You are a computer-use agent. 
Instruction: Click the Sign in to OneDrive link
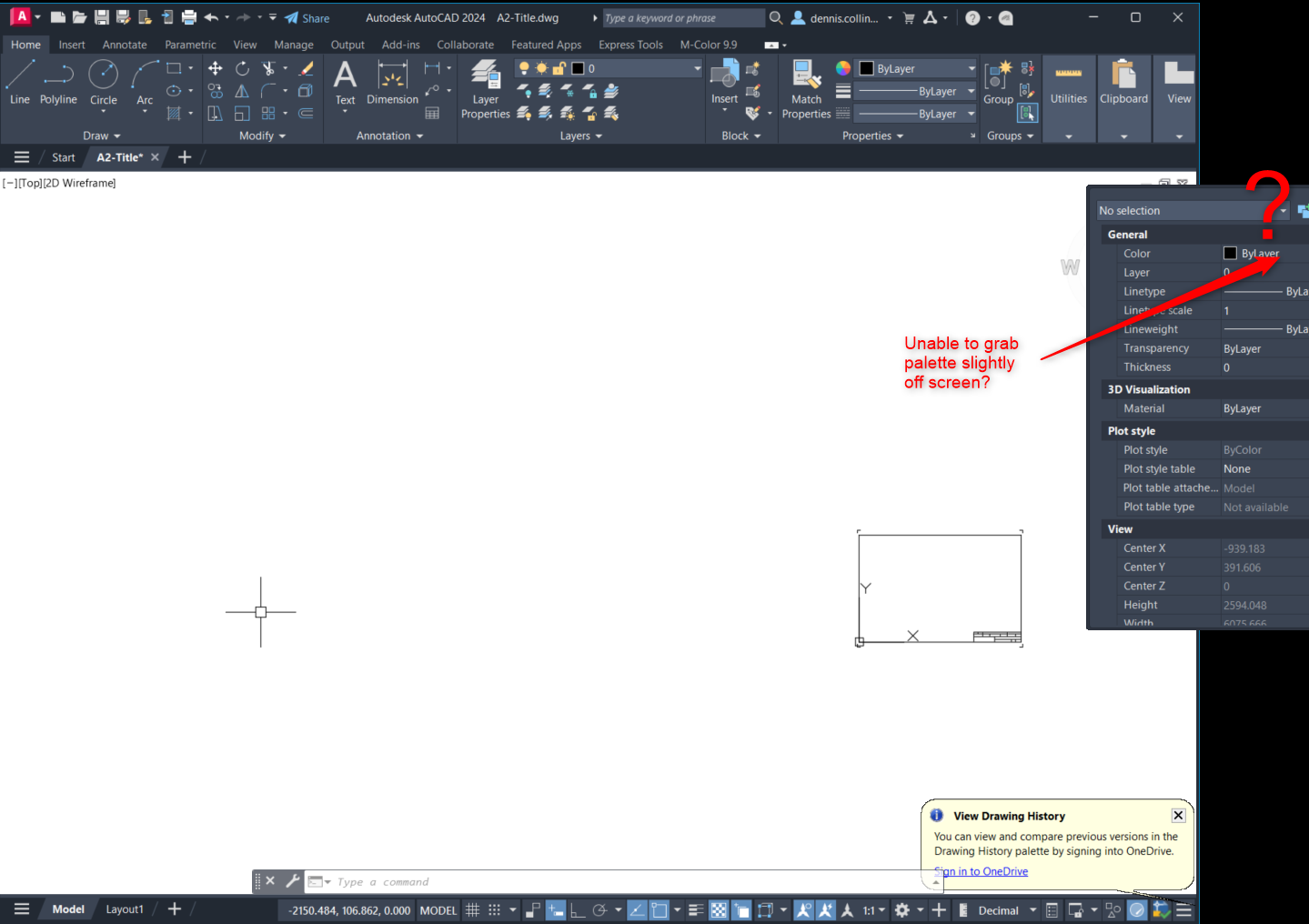pos(981,870)
